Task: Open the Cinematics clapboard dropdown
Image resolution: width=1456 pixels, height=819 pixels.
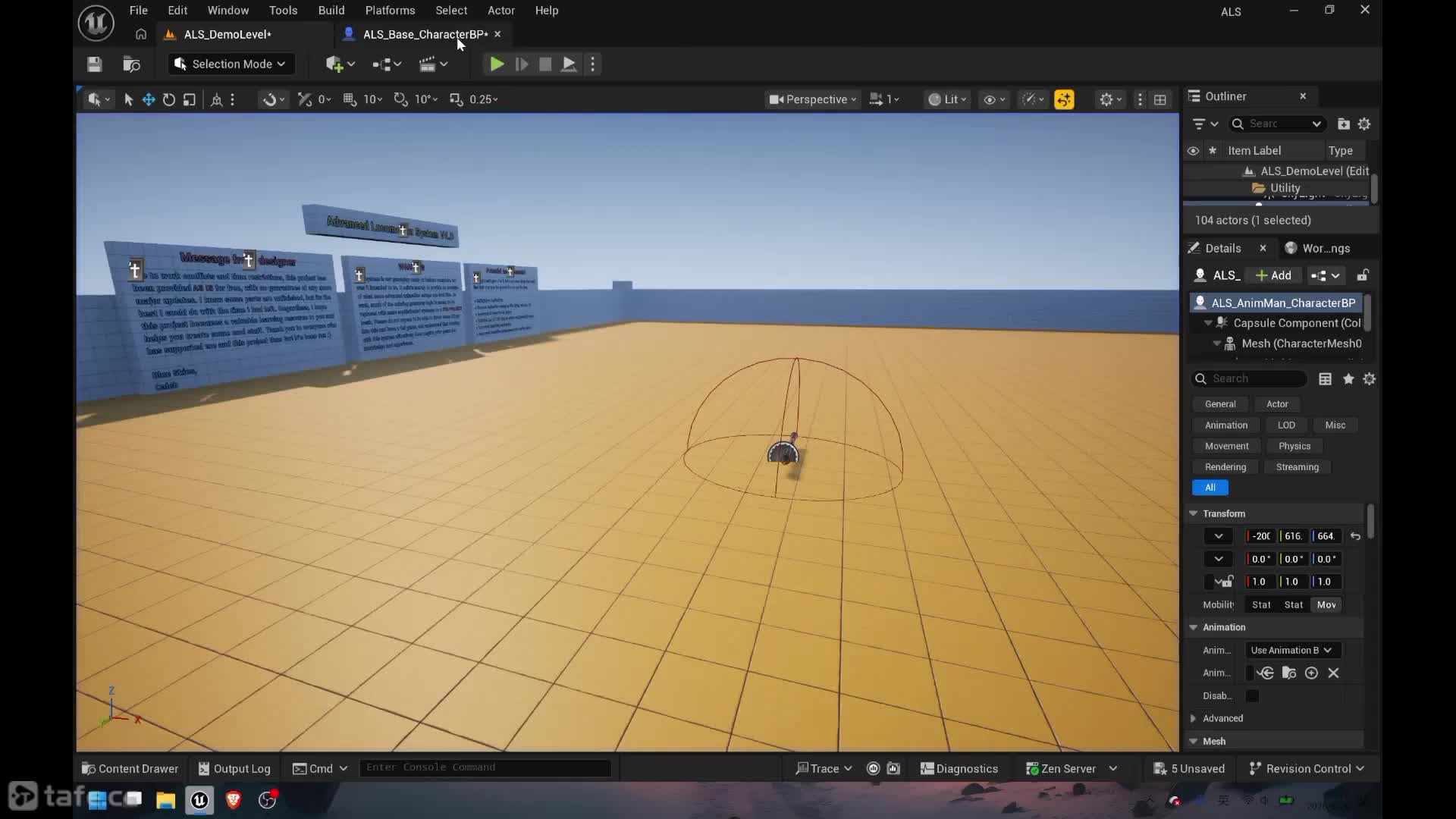Action: 434,64
